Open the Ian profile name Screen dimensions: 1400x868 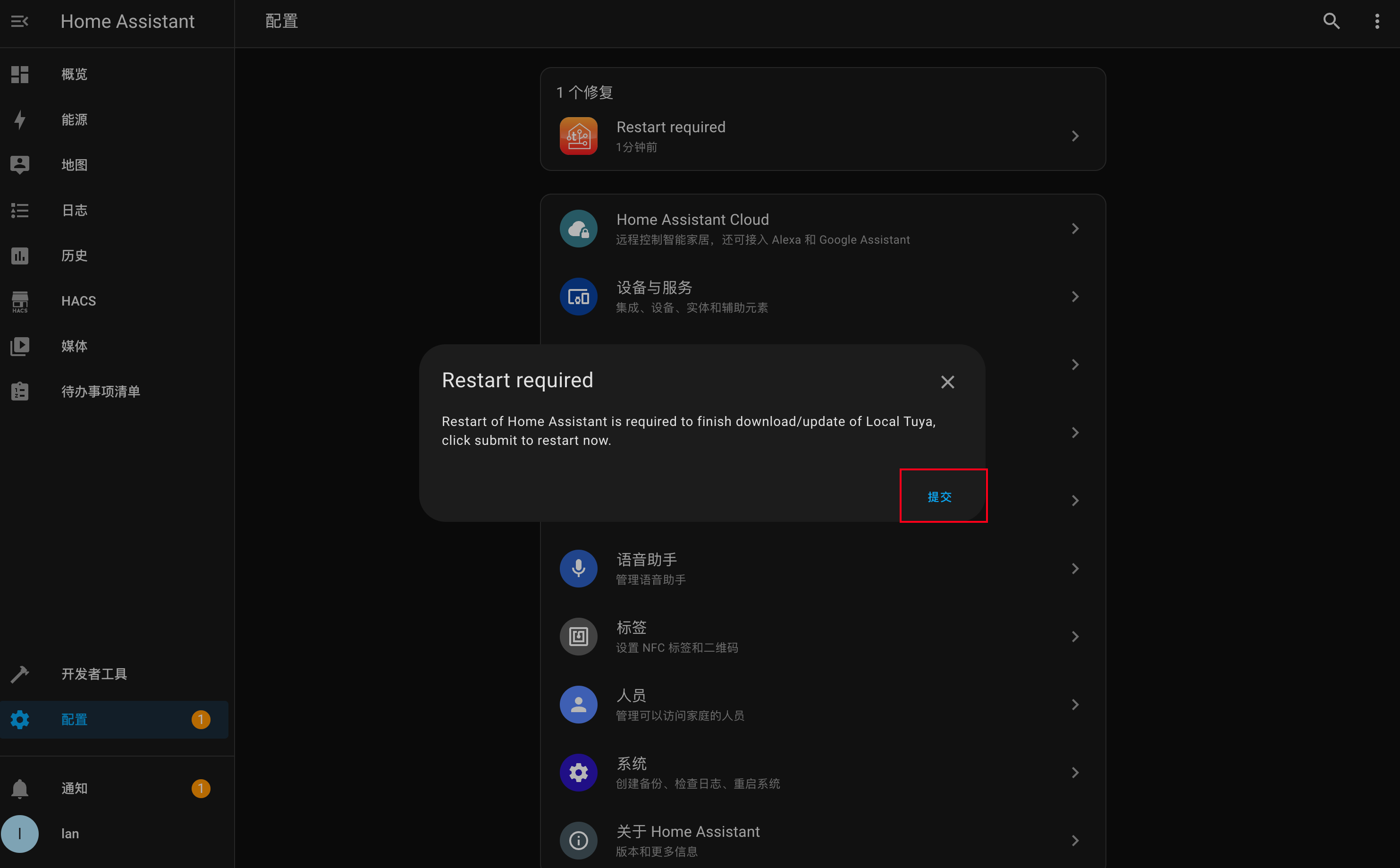(70, 834)
